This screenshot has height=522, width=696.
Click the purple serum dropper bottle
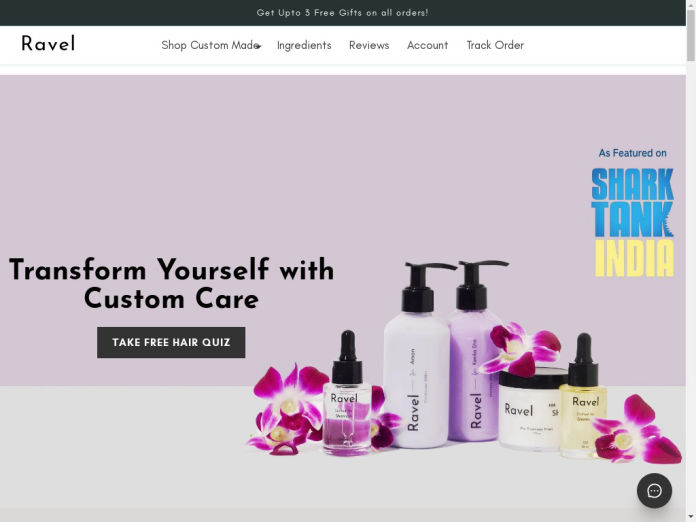click(347, 394)
